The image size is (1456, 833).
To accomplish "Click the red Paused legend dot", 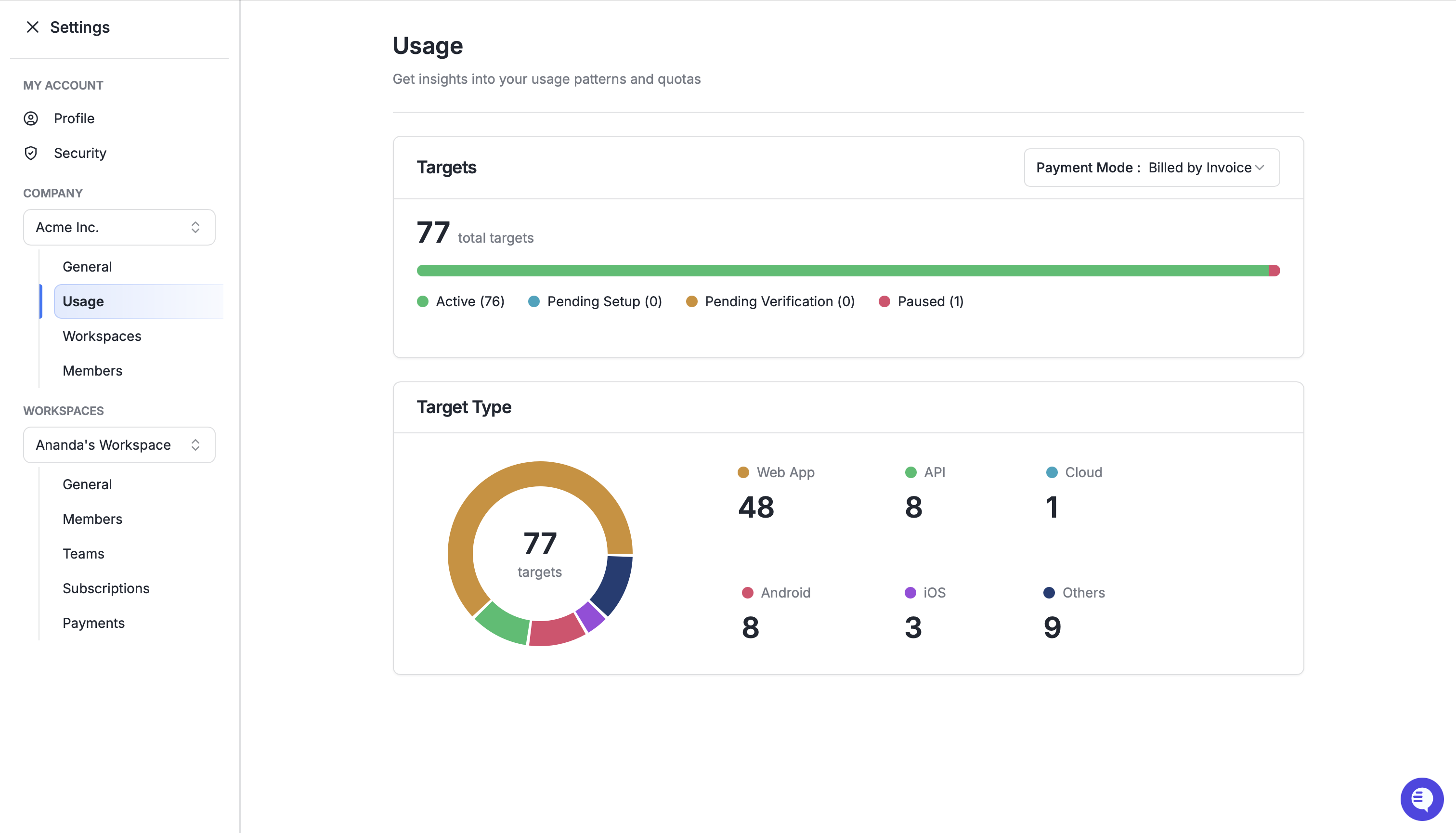I will (x=884, y=301).
